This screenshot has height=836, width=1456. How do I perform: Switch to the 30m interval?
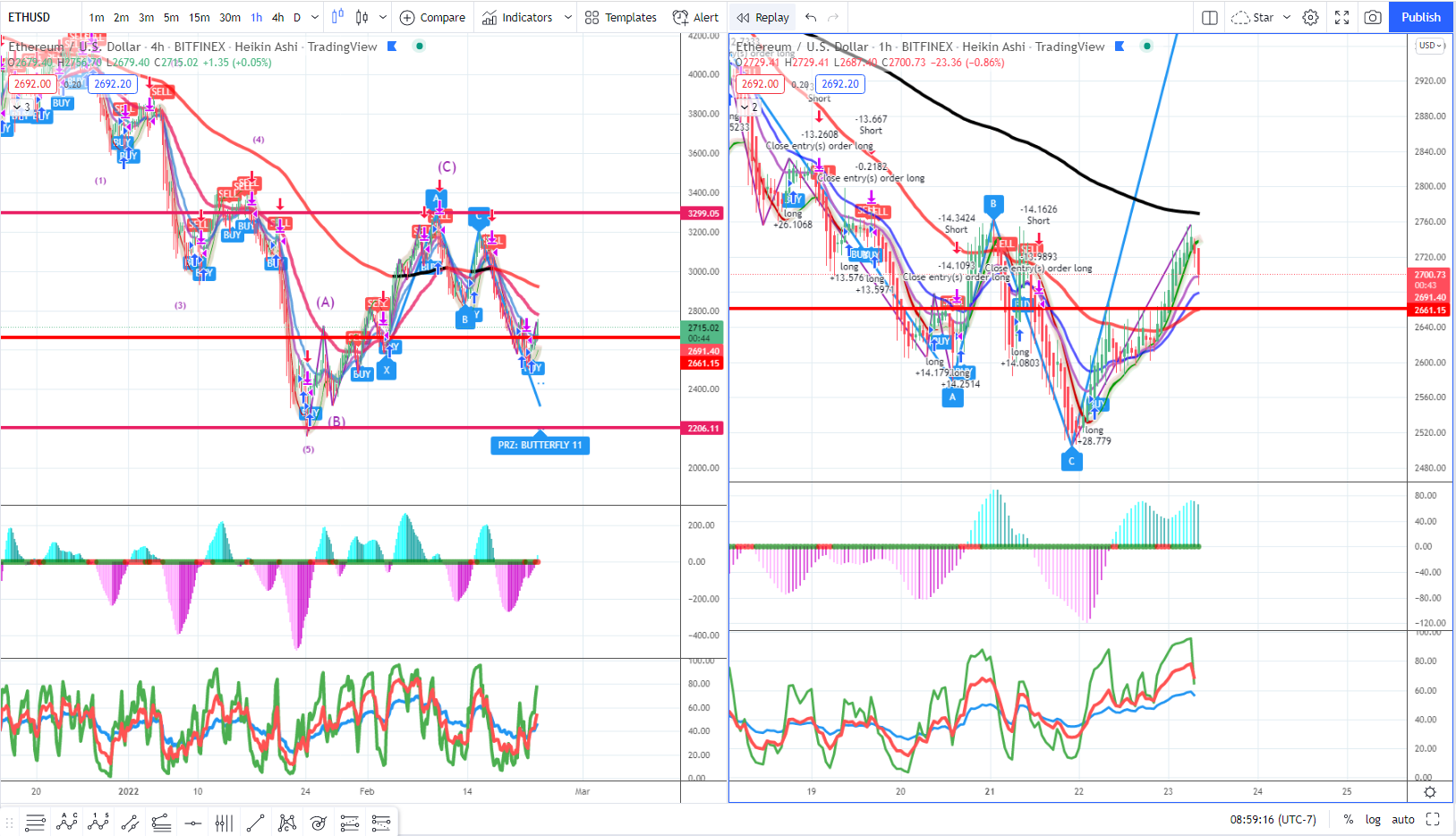[x=230, y=17]
